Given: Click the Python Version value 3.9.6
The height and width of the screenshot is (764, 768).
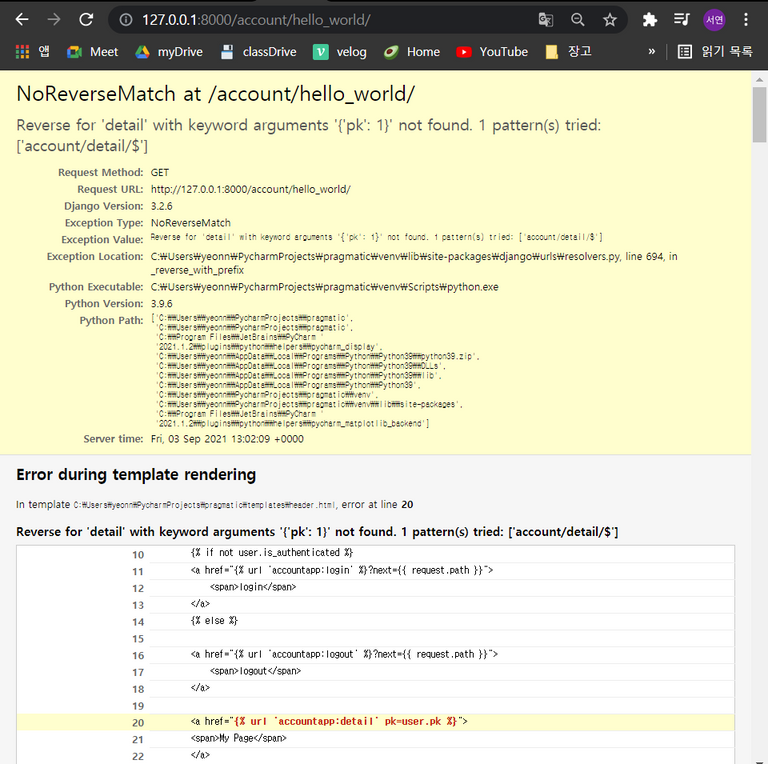Looking at the screenshot, I should (x=162, y=304).
